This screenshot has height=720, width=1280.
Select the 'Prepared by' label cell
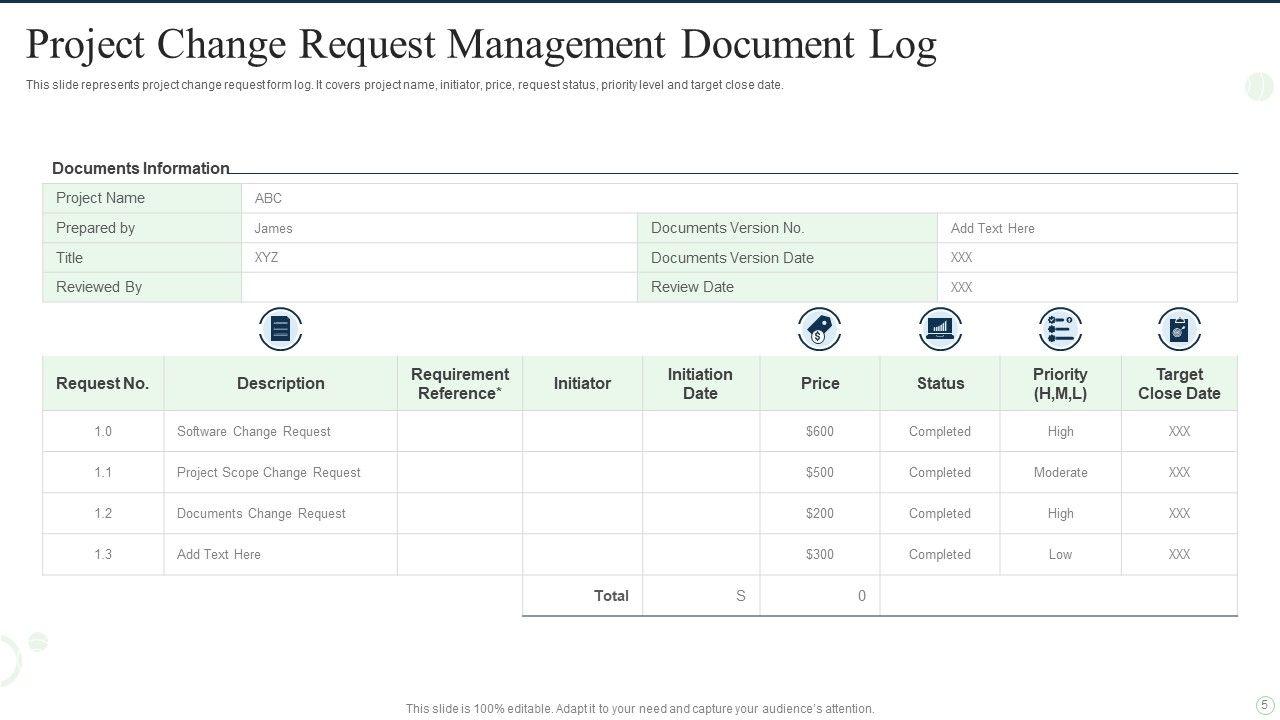click(142, 228)
